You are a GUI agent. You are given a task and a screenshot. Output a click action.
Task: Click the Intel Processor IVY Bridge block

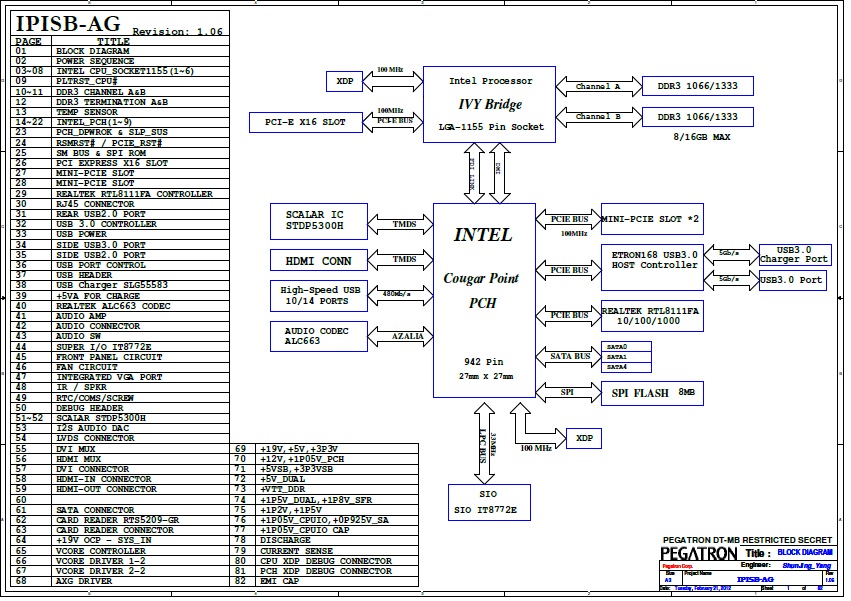click(x=490, y=105)
